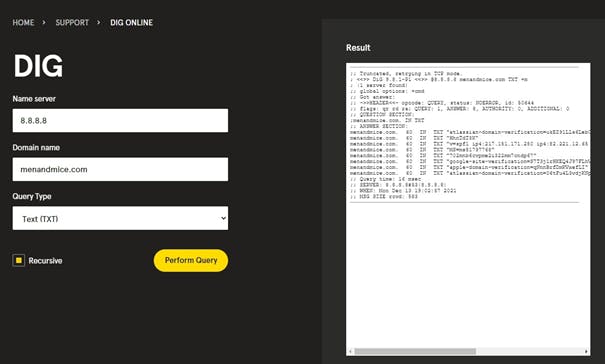Open the Query Type dropdown
This screenshot has width=605, height=364.
point(120,218)
